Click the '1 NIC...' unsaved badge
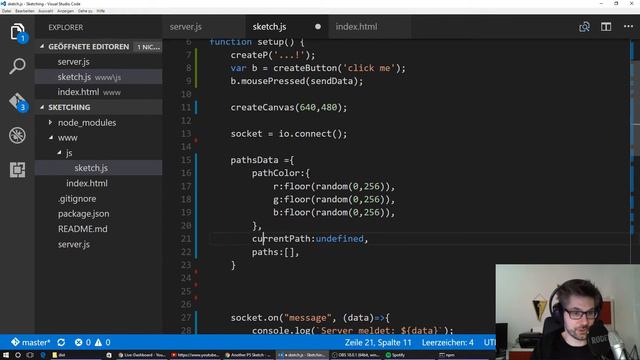 click(148, 47)
